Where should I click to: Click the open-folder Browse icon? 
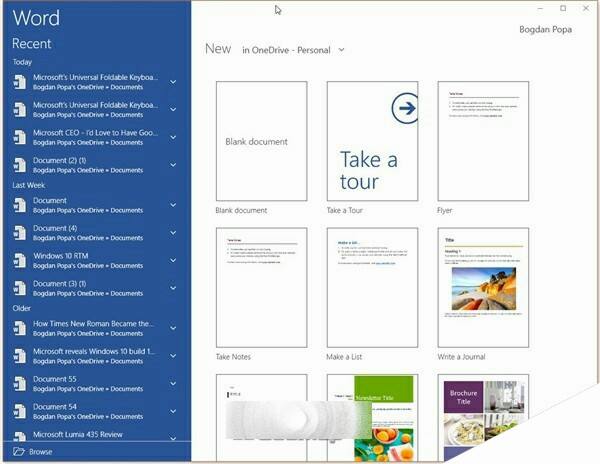[19, 452]
